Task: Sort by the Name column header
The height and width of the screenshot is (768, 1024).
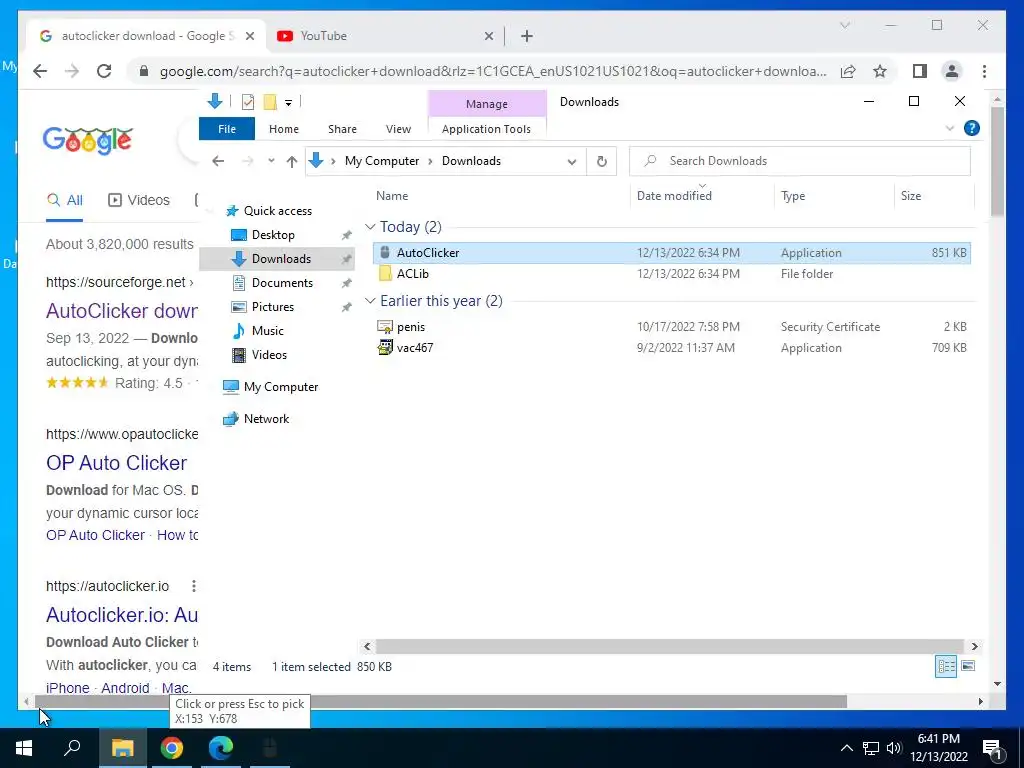Action: click(x=392, y=196)
